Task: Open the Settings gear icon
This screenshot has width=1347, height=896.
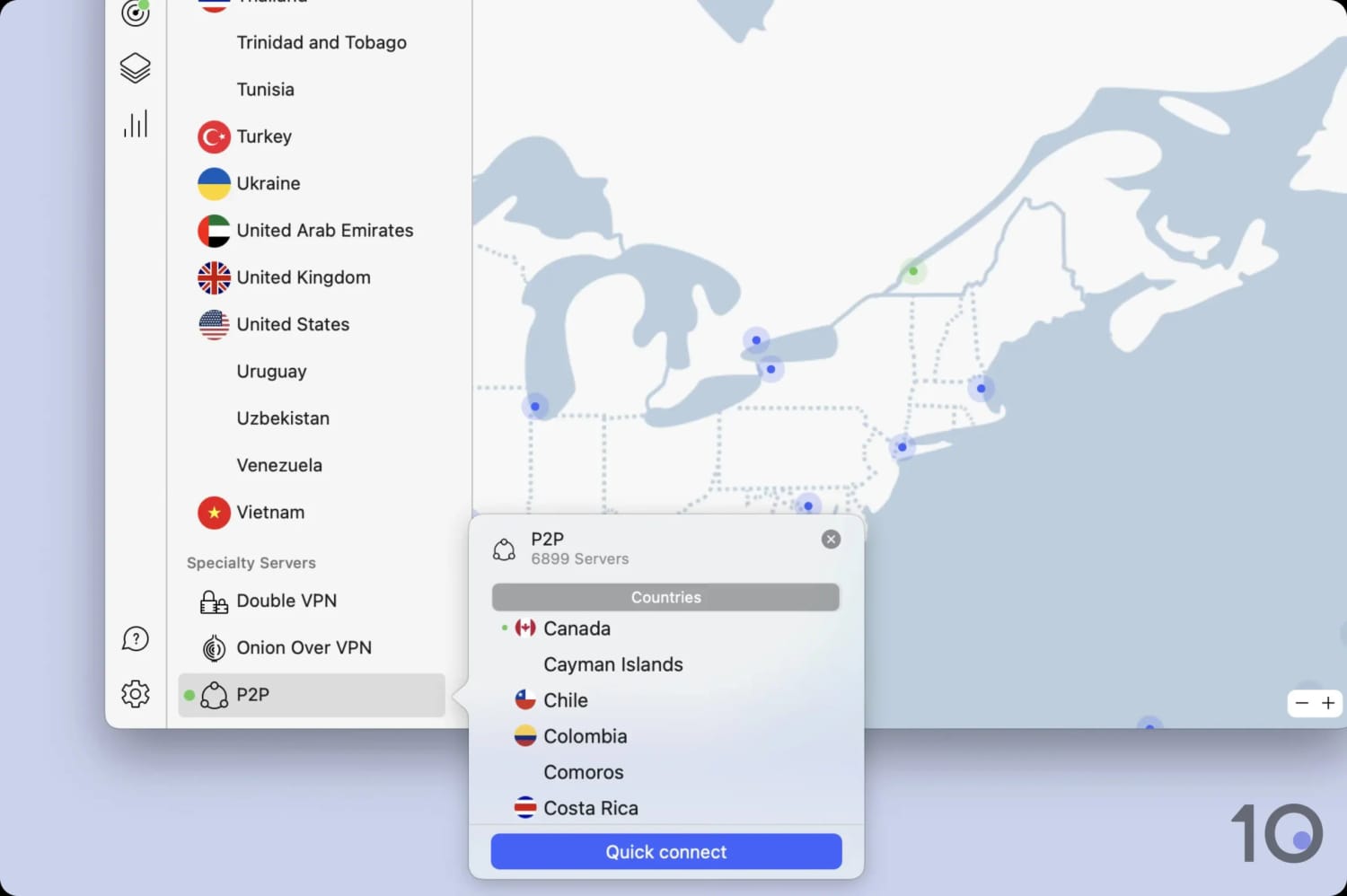Action: click(135, 694)
